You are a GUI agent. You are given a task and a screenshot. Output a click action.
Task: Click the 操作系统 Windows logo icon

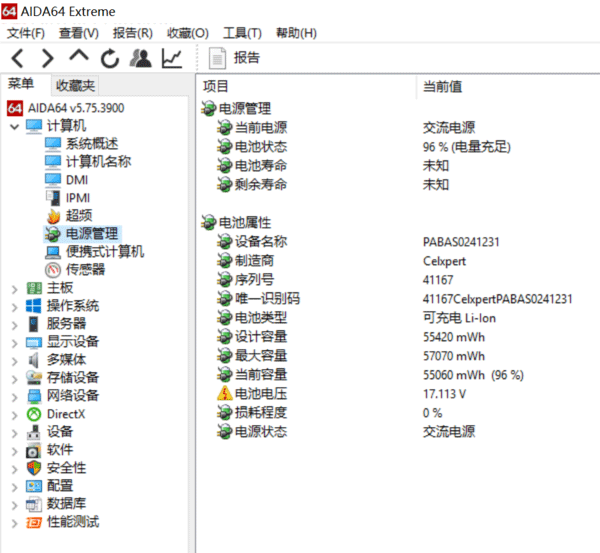coord(34,306)
